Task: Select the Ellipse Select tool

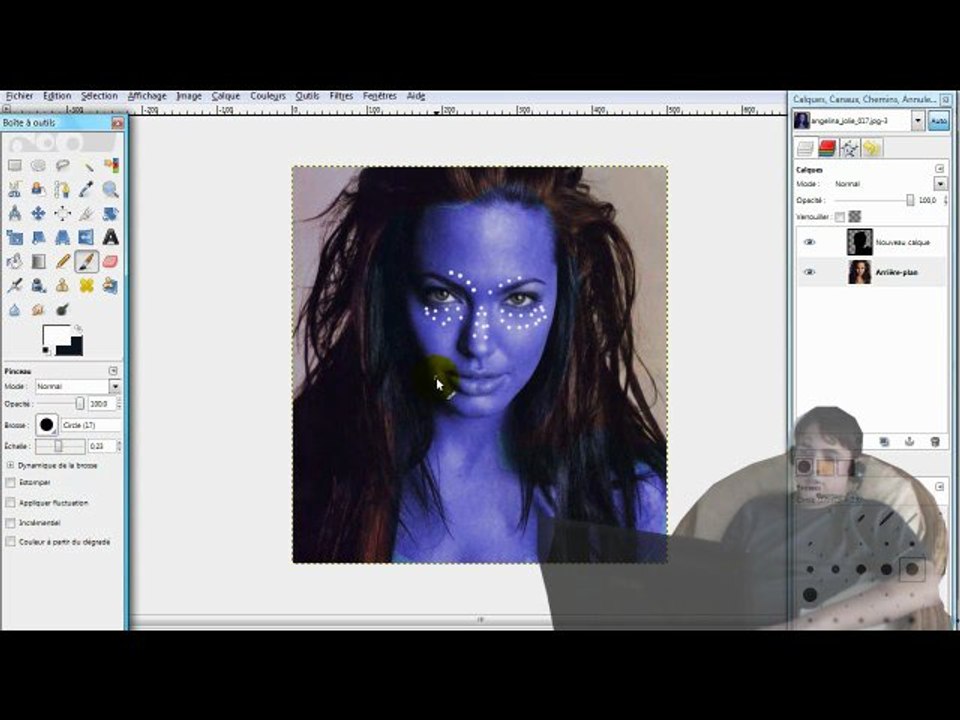Action: pyautogui.click(x=39, y=165)
